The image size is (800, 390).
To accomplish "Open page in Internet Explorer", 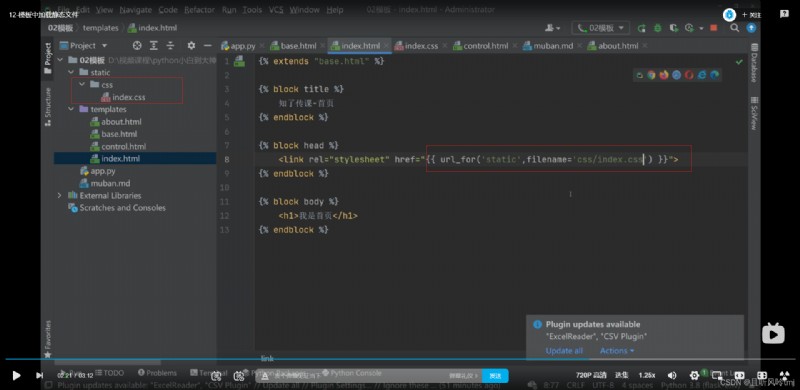I will click(702, 75).
